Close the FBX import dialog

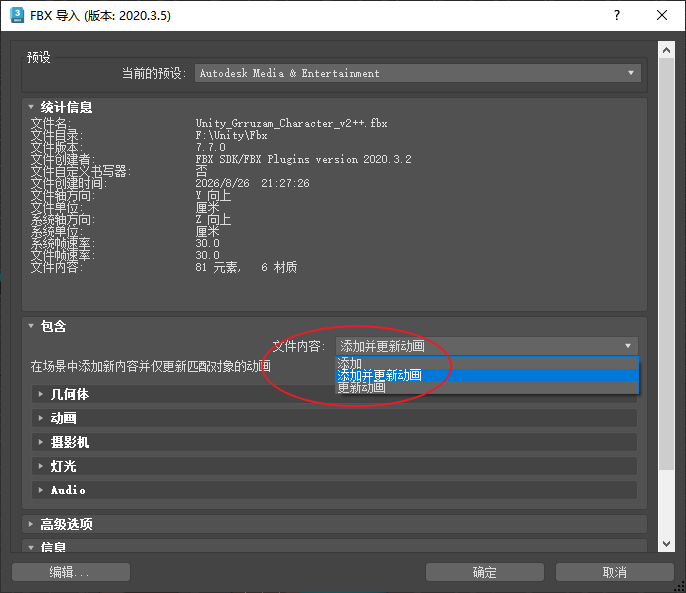[662, 15]
